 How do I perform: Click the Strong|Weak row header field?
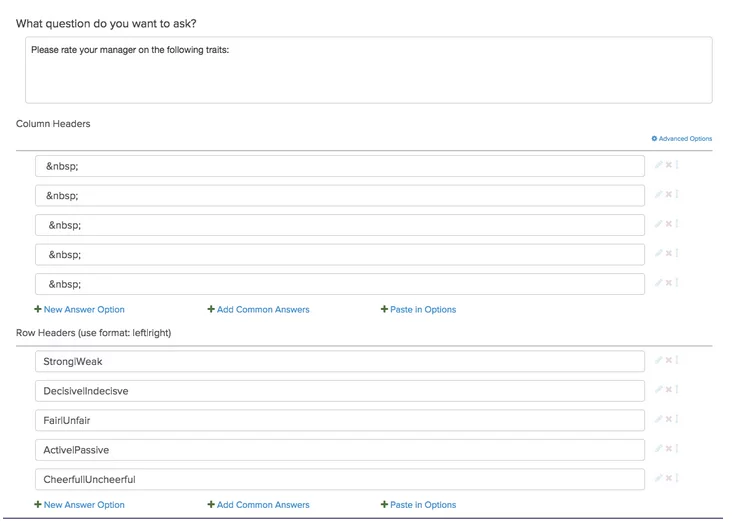coord(340,361)
